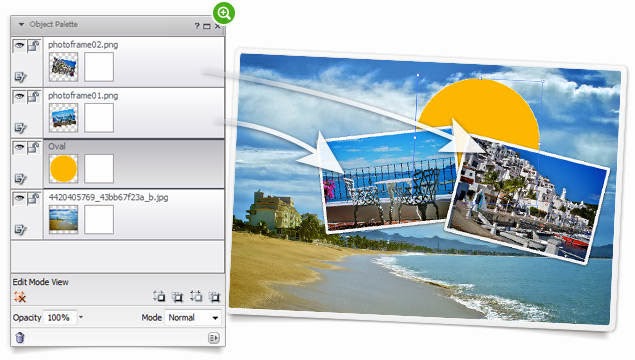Image resolution: width=635 pixels, height=360 pixels.
Task: Toggle the lock on photoframe02.png
Action: click(34, 46)
